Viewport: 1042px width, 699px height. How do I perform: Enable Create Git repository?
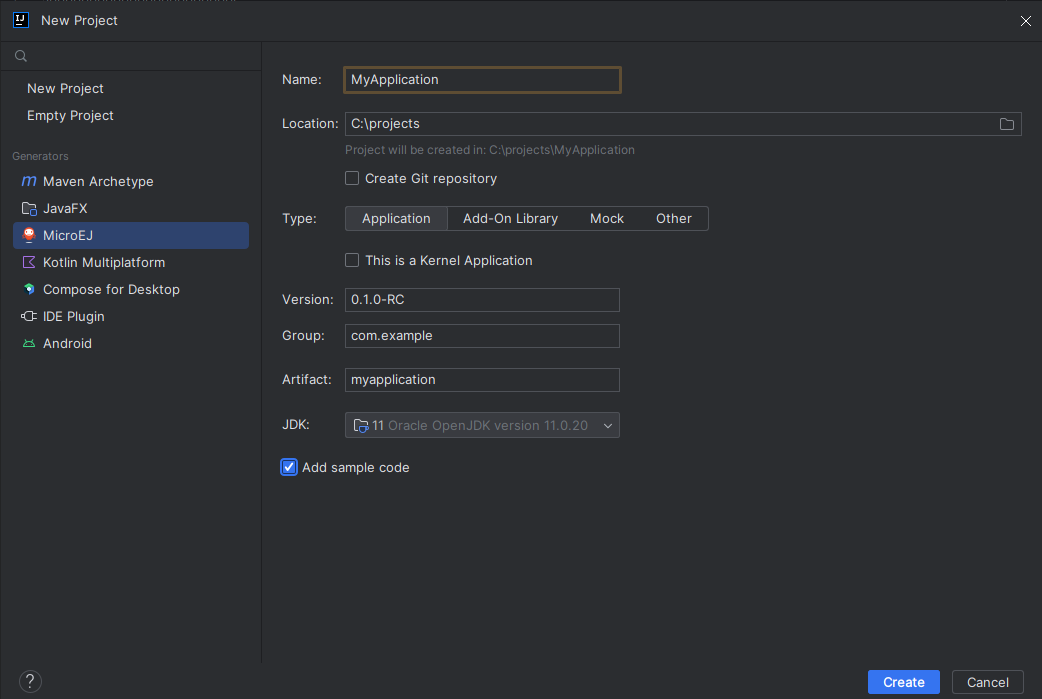352,178
